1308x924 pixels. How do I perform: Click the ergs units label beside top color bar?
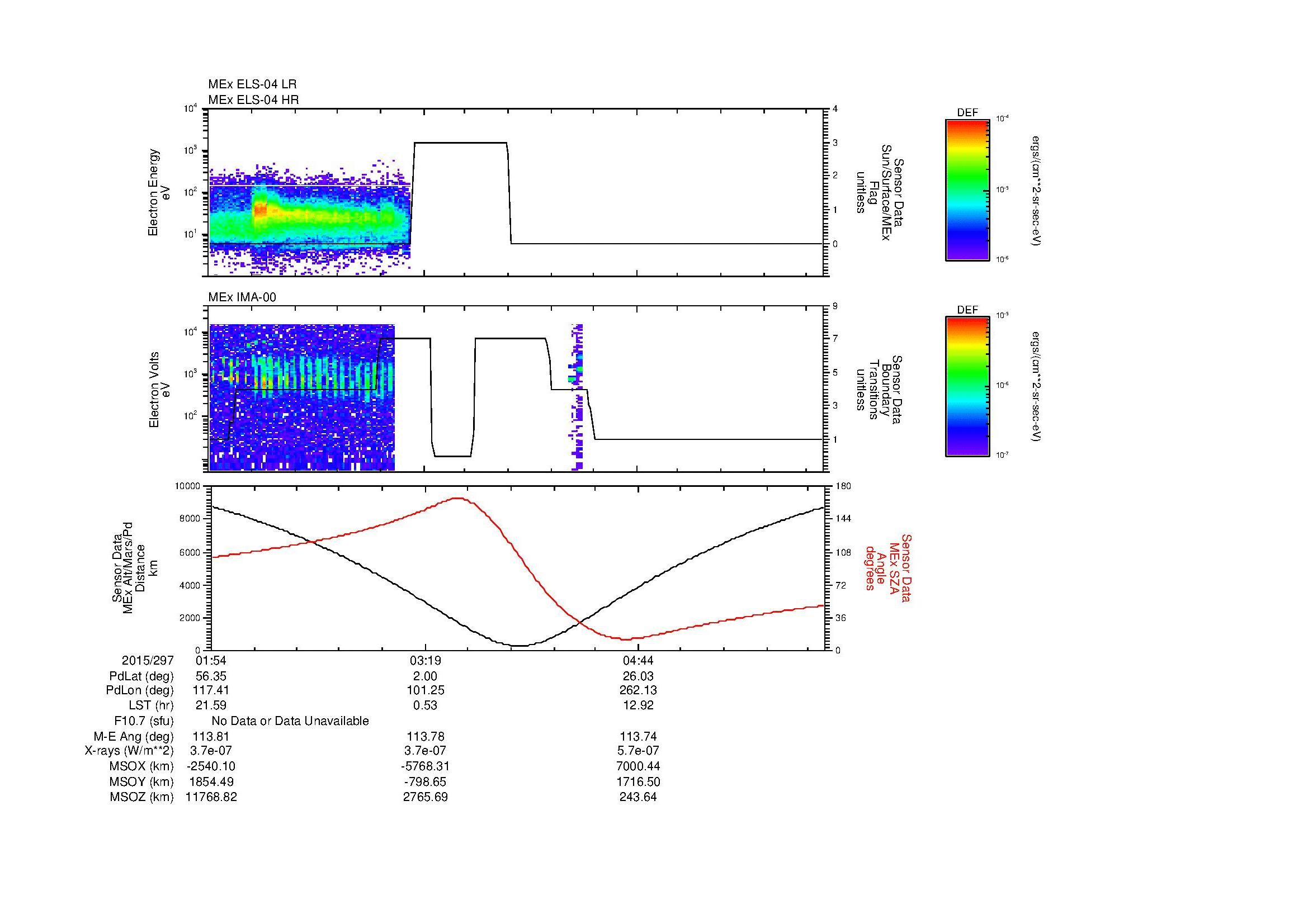tap(1037, 190)
